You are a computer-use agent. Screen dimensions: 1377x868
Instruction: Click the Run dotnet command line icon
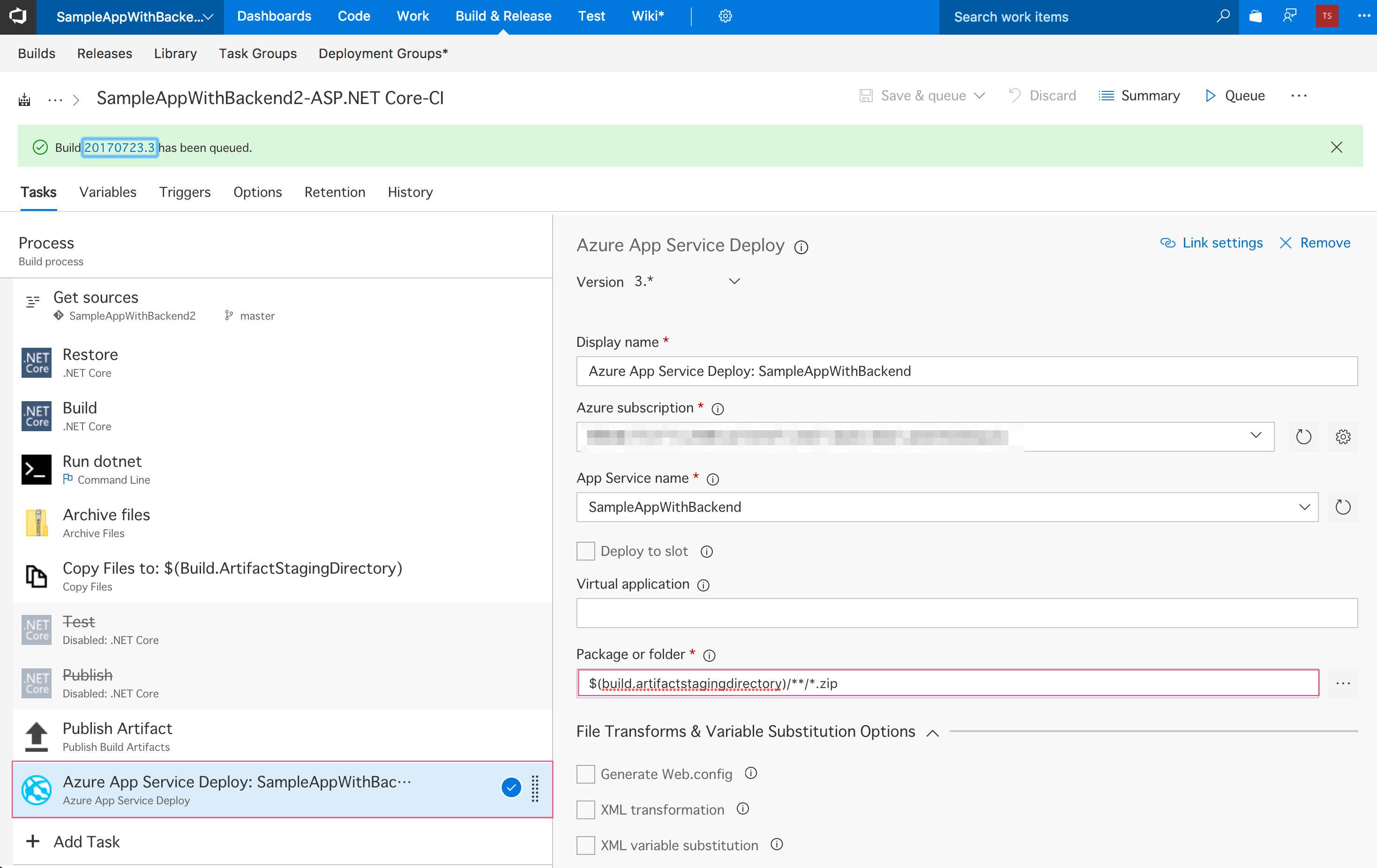point(37,470)
